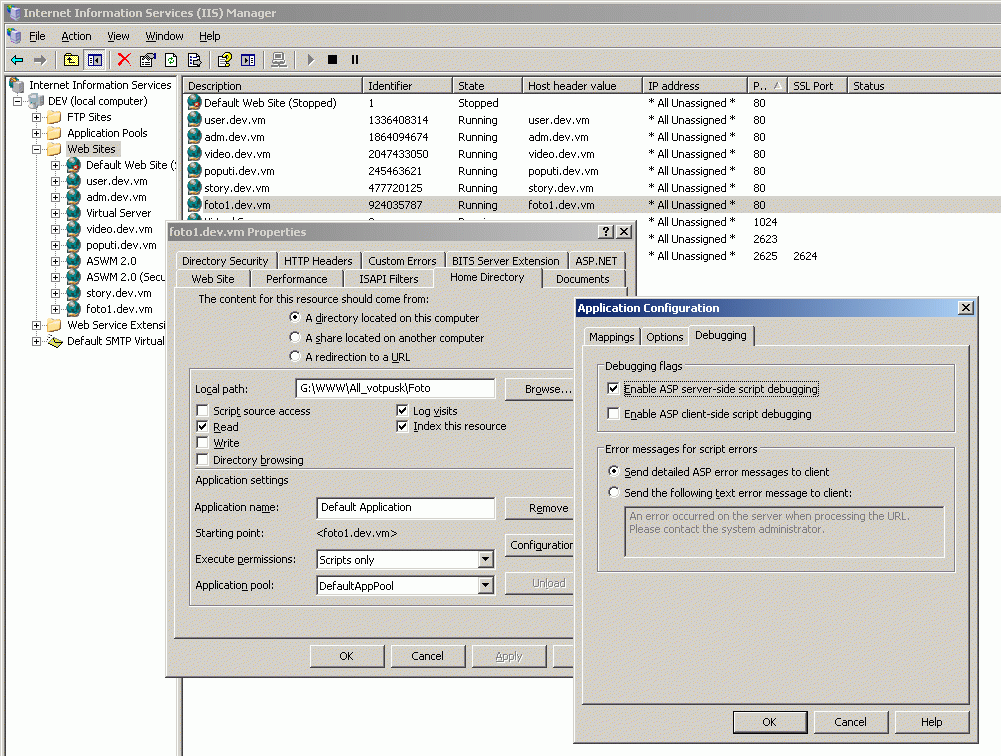Click the Application name input field
This screenshot has width=1001, height=756.
pos(405,508)
